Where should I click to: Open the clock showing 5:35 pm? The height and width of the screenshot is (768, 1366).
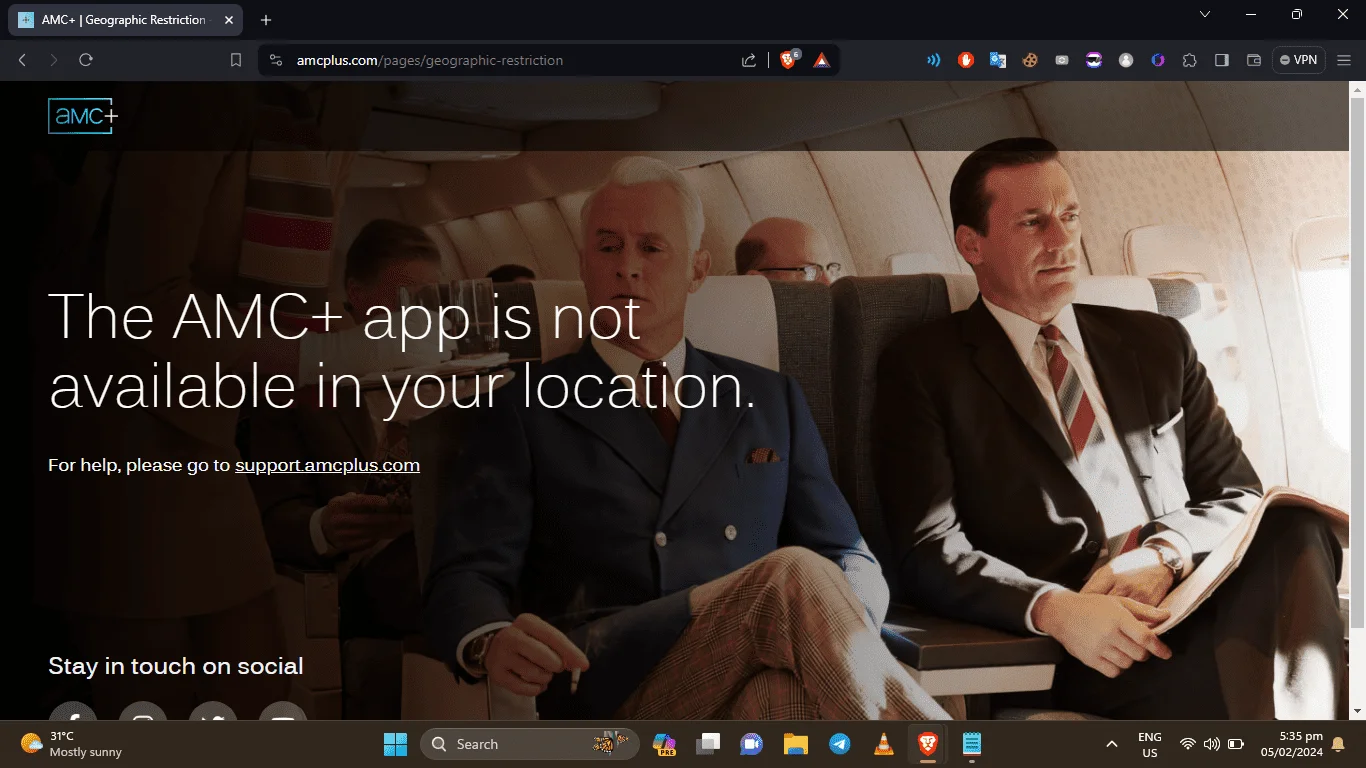pyautogui.click(x=1292, y=744)
